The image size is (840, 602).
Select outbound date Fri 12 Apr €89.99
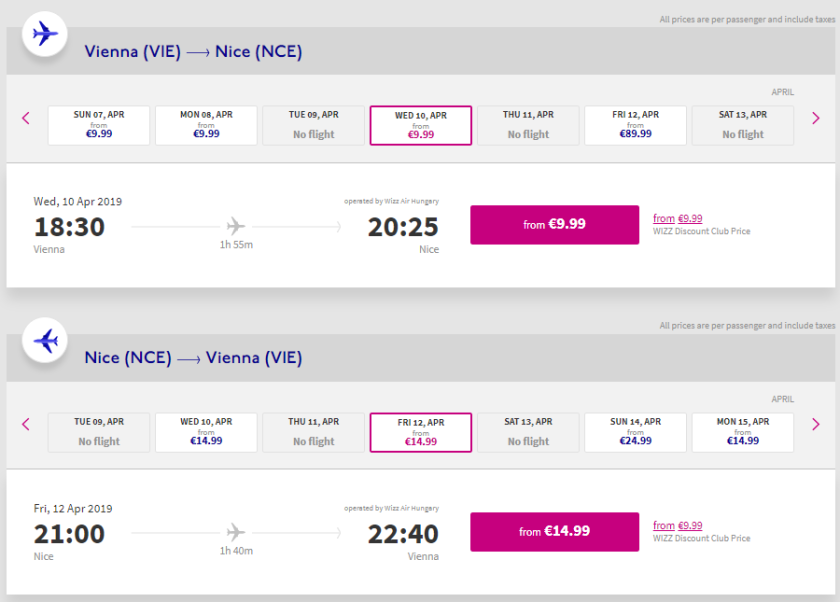point(635,125)
